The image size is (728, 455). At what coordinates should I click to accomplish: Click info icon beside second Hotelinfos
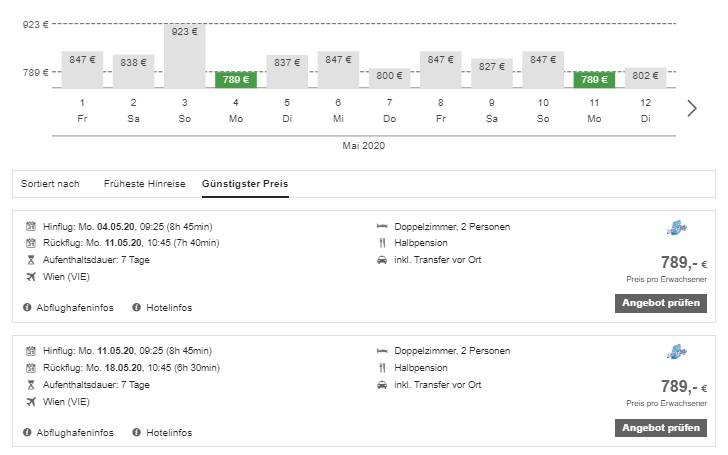(137, 433)
